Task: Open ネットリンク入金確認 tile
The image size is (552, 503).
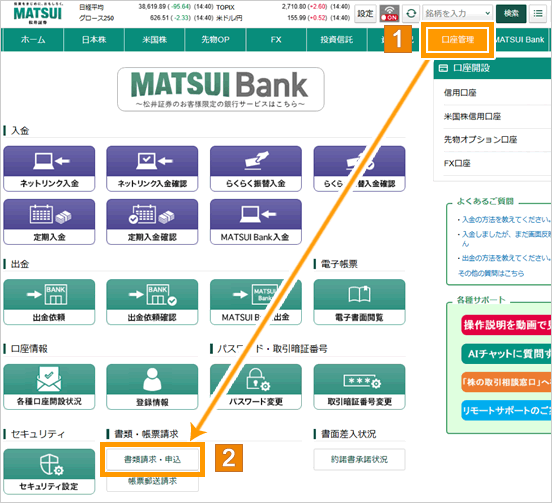Action: (x=152, y=169)
